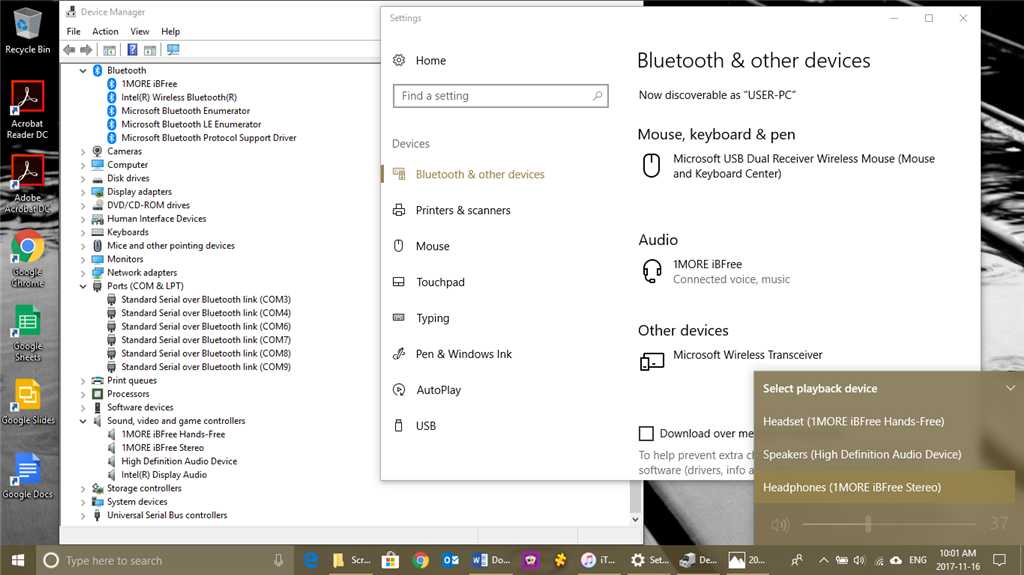Click Type here to search taskbar box
Image resolution: width=1024 pixels, height=575 pixels.
click(x=165, y=560)
